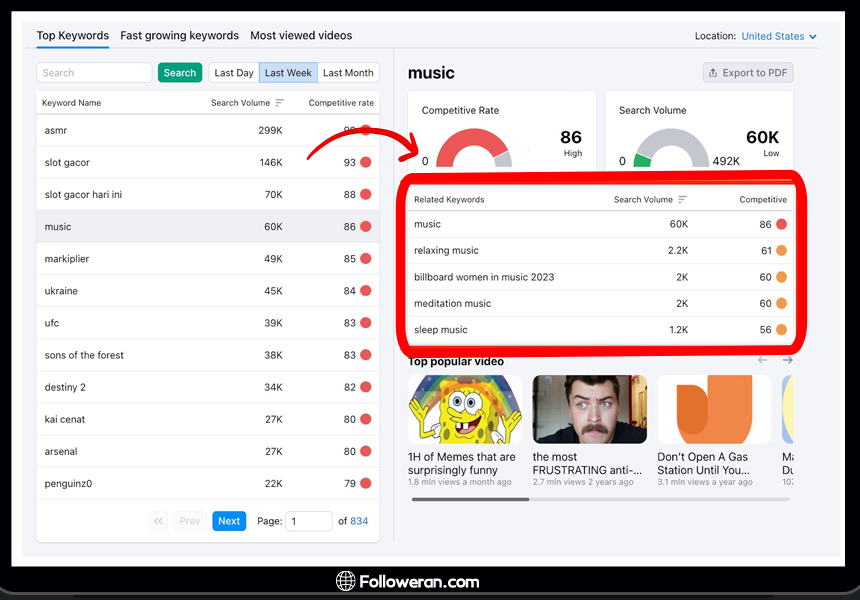Click the sort icon in Related Keywords header
Image resolution: width=860 pixels, height=600 pixels.
pos(683,200)
